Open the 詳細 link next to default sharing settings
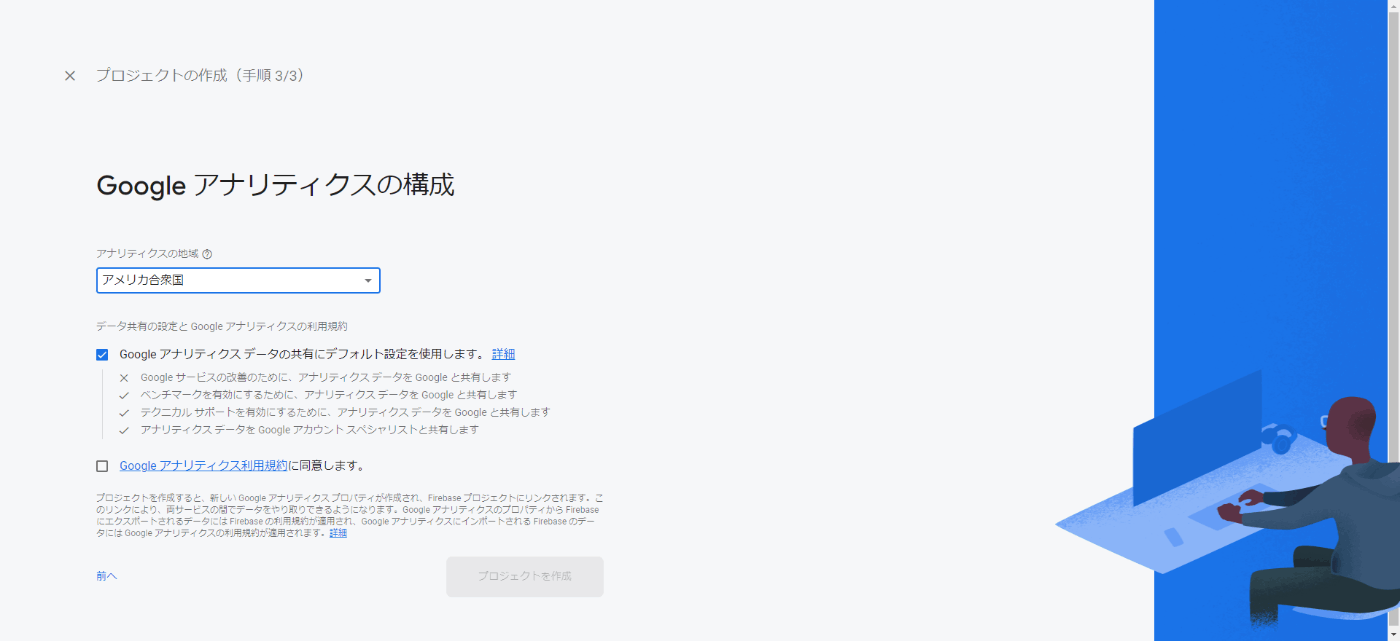 503,354
